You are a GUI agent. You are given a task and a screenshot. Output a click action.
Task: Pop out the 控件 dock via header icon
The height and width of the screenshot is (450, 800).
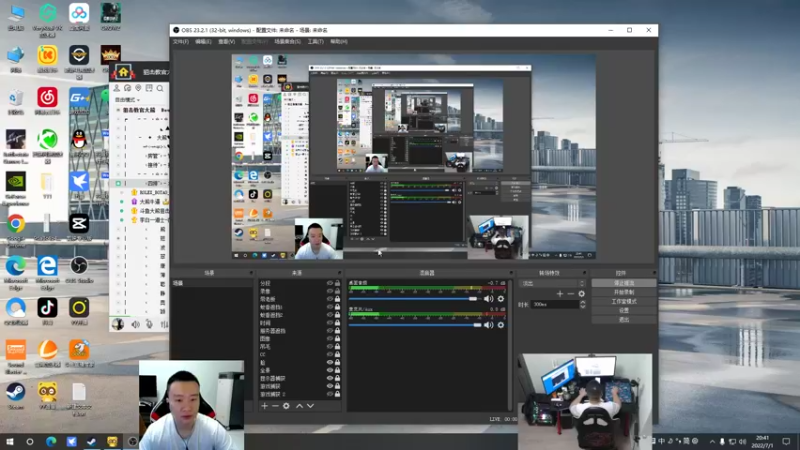pos(654,273)
